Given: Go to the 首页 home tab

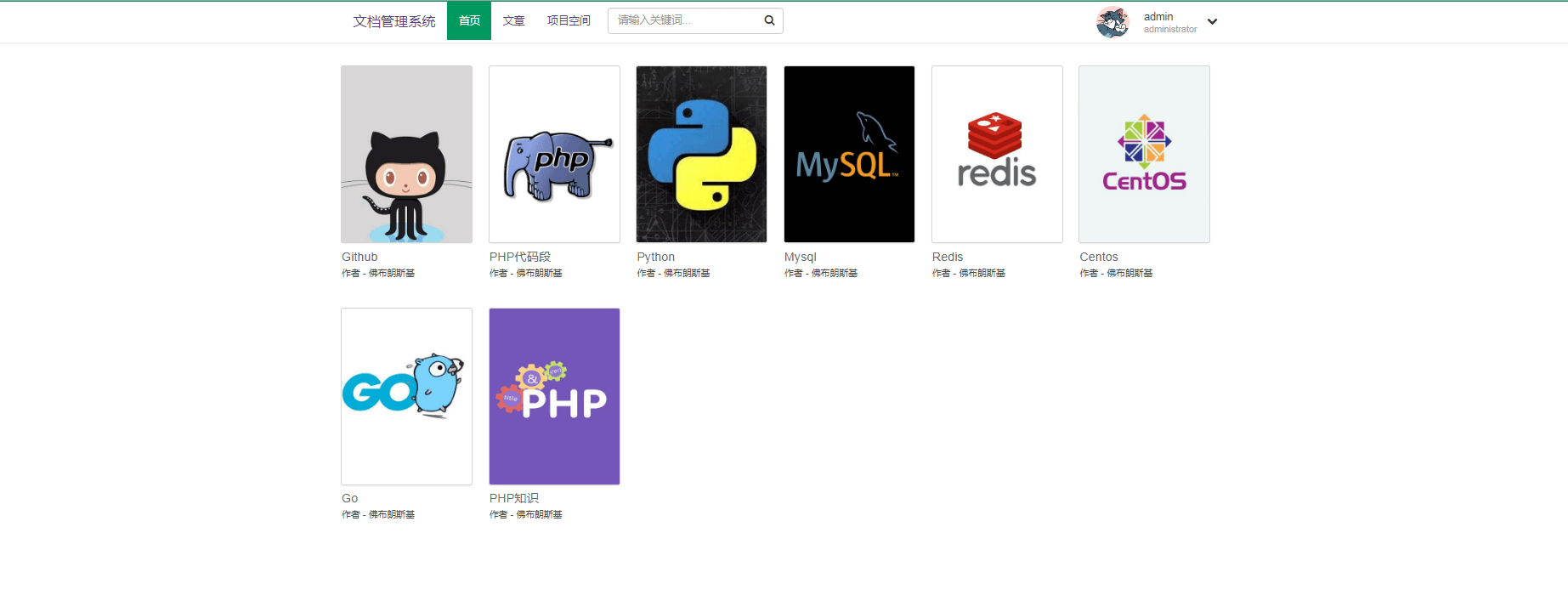Looking at the screenshot, I should click(469, 20).
